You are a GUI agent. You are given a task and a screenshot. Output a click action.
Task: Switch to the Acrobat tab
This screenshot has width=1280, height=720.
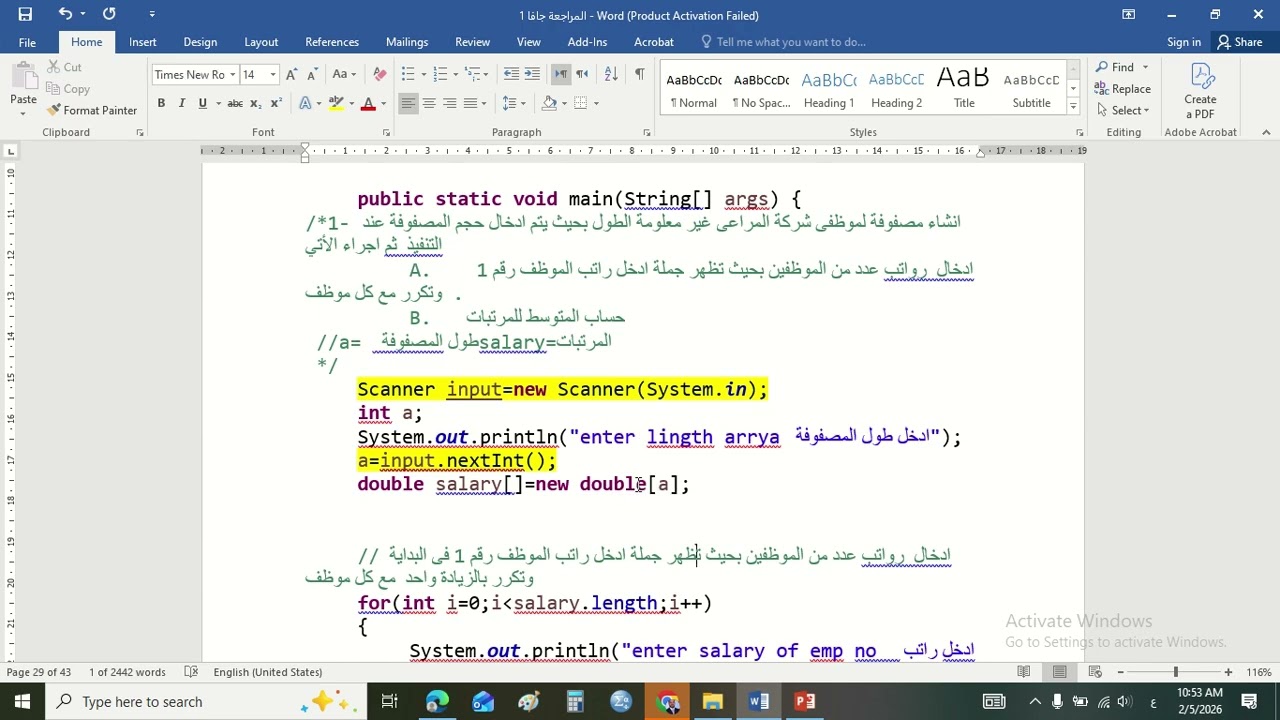coord(654,42)
